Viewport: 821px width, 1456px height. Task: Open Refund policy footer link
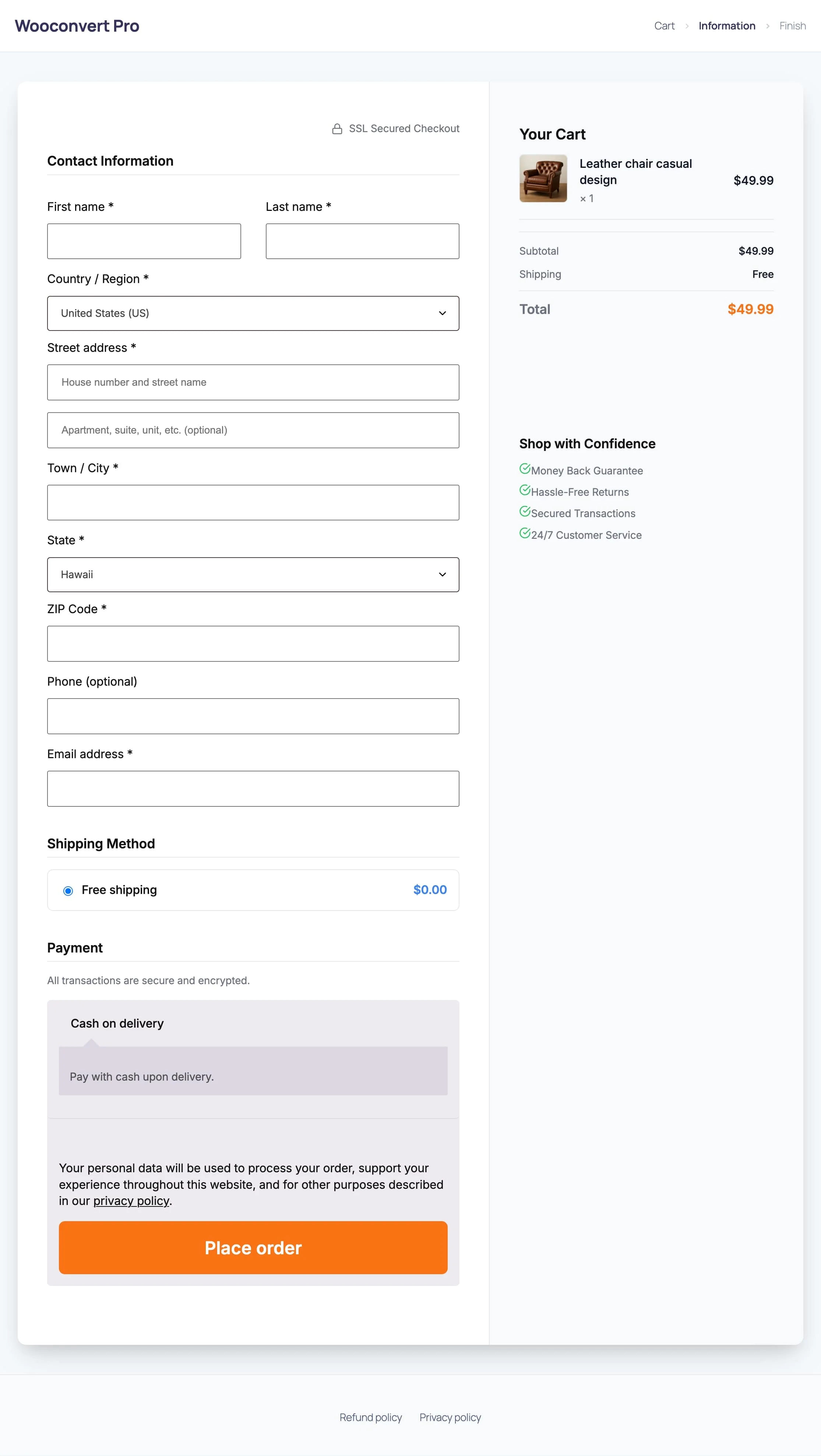(x=370, y=1417)
